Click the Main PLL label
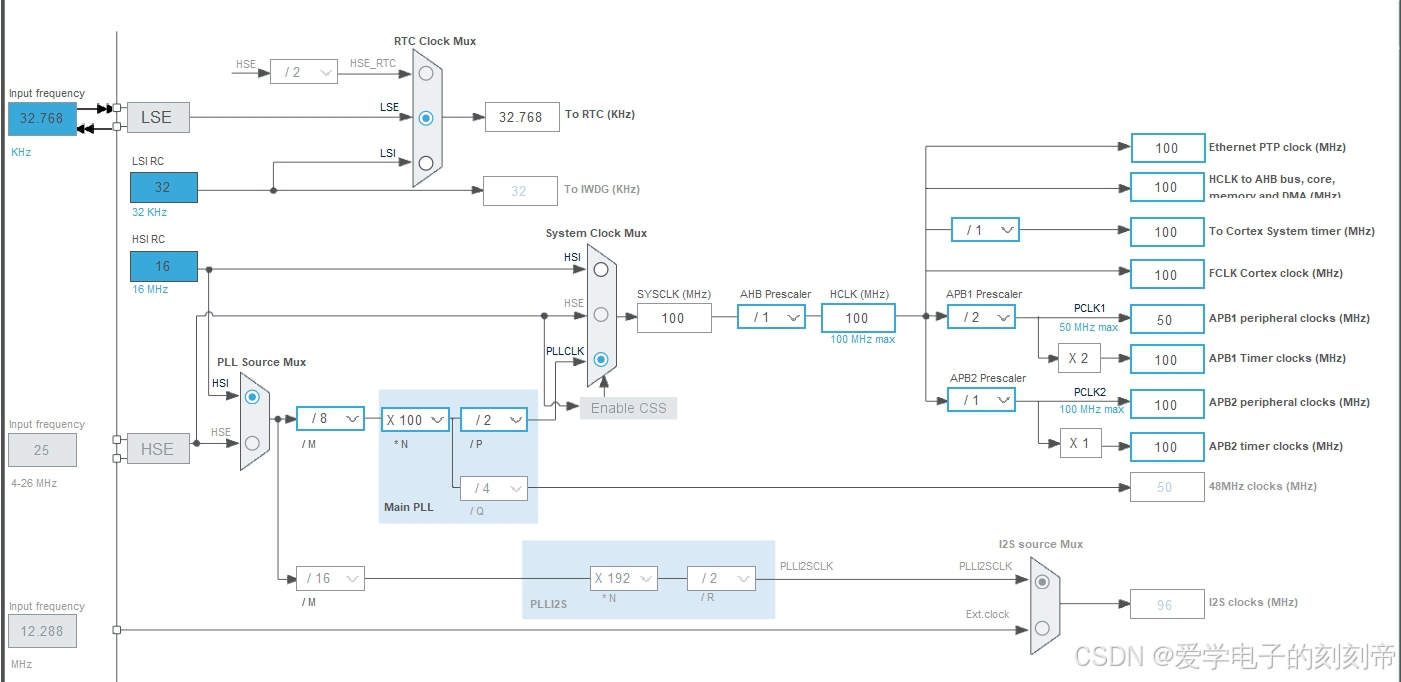The width and height of the screenshot is (1401, 682). click(409, 507)
